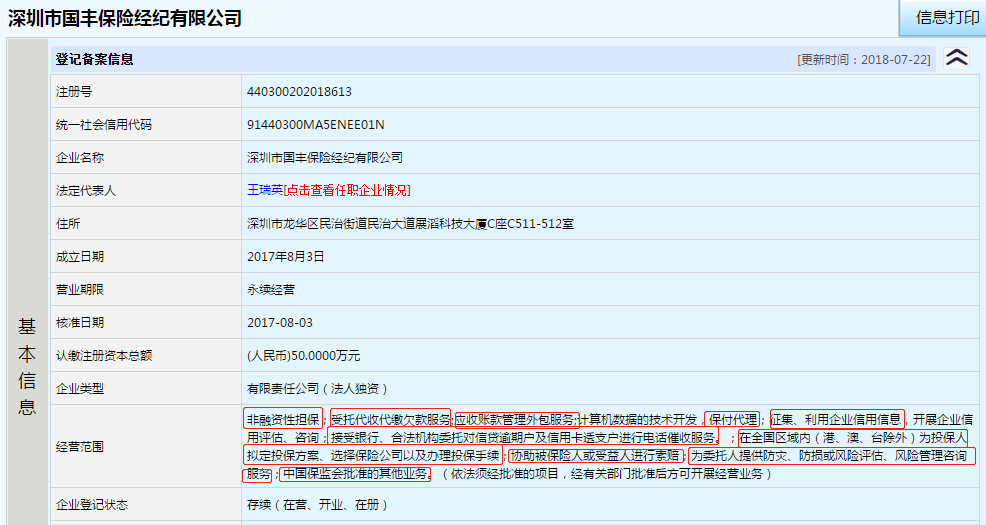Viewport: 986px width, 525px height.
Task: Click the registered capital 50.0000万元 value
Action: point(303,355)
